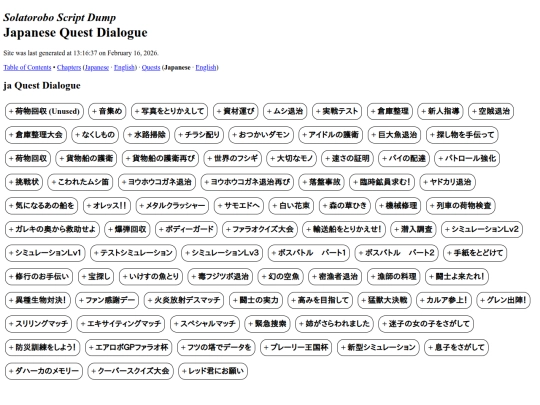Expand the 気になるあの船を quest
The height and width of the screenshot is (405, 540).
click(x=42, y=206)
